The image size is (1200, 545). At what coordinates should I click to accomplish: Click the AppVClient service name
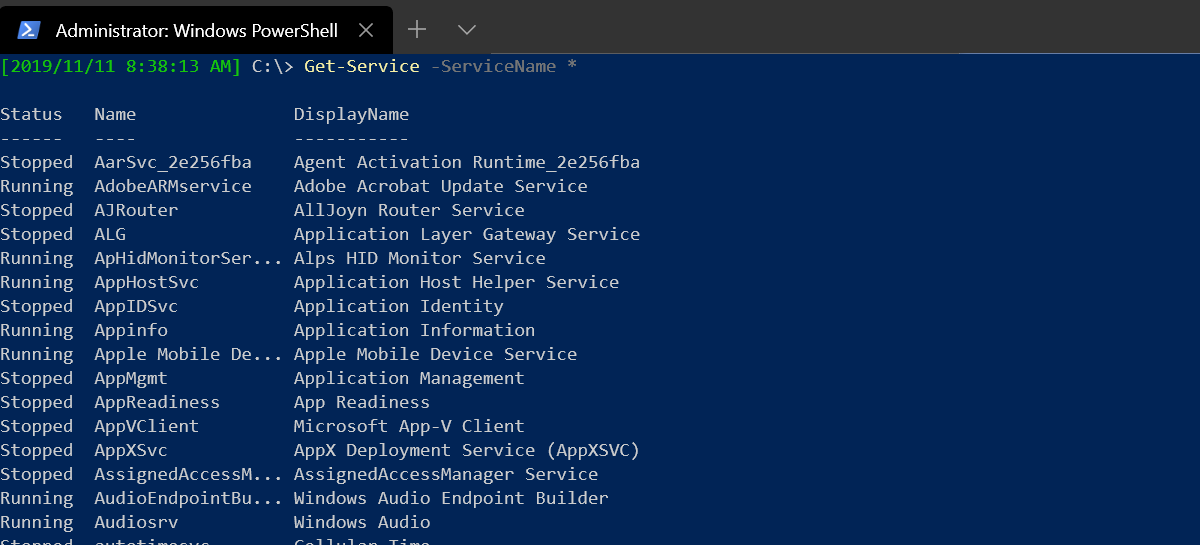pyautogui.click(x=146, y=426)
